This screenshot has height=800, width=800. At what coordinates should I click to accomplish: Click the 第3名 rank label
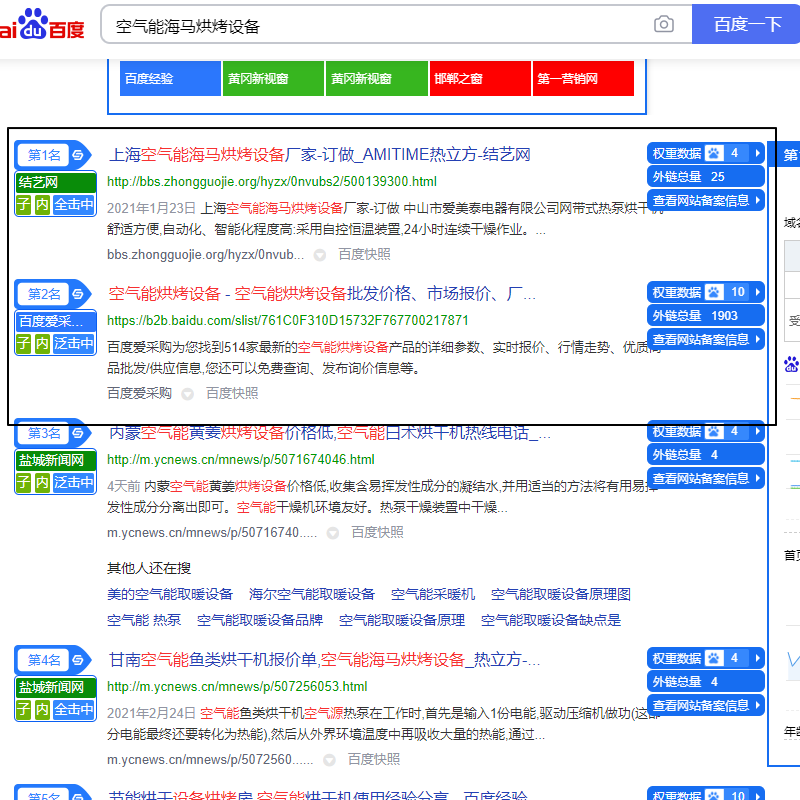(44, 433)
